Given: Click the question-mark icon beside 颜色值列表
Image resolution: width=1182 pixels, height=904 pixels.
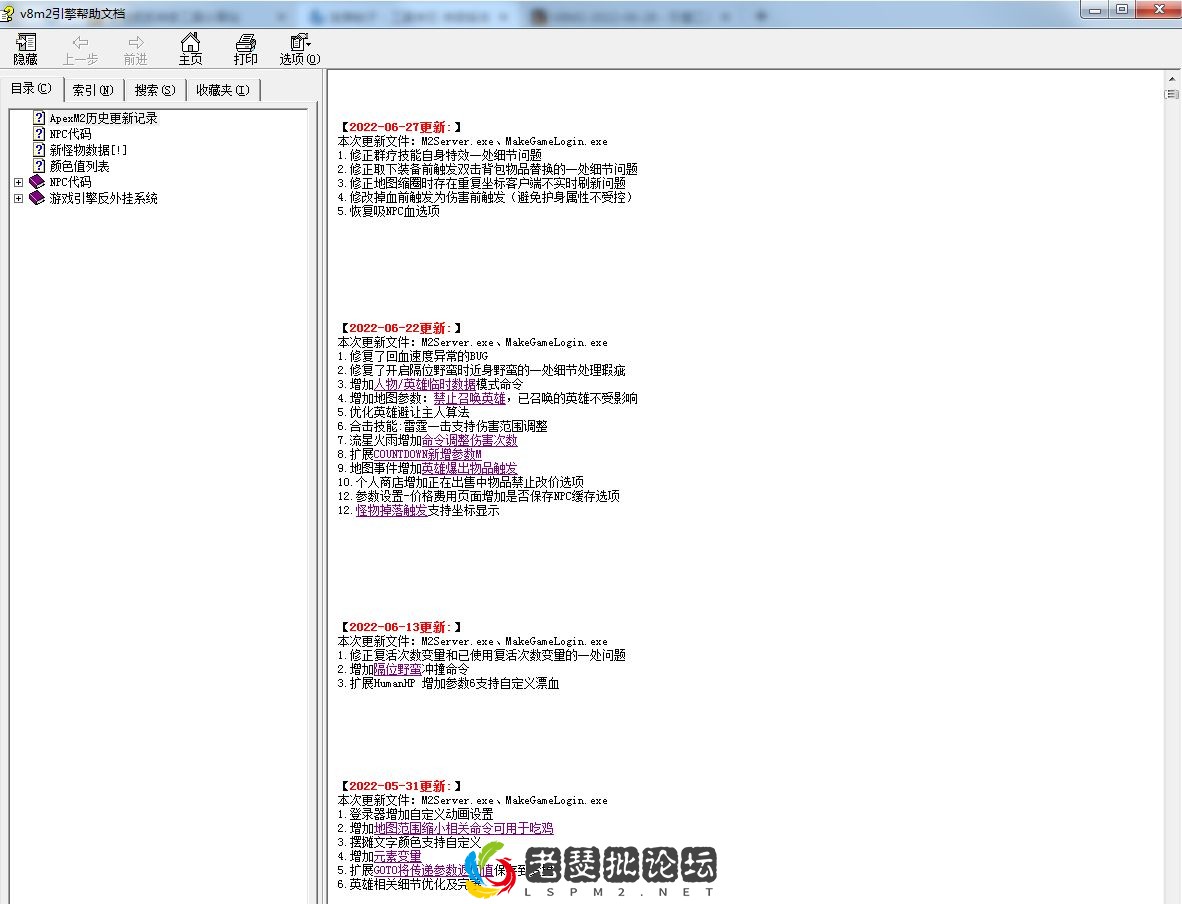Looking at the screenshot, I should pos(38,166).
